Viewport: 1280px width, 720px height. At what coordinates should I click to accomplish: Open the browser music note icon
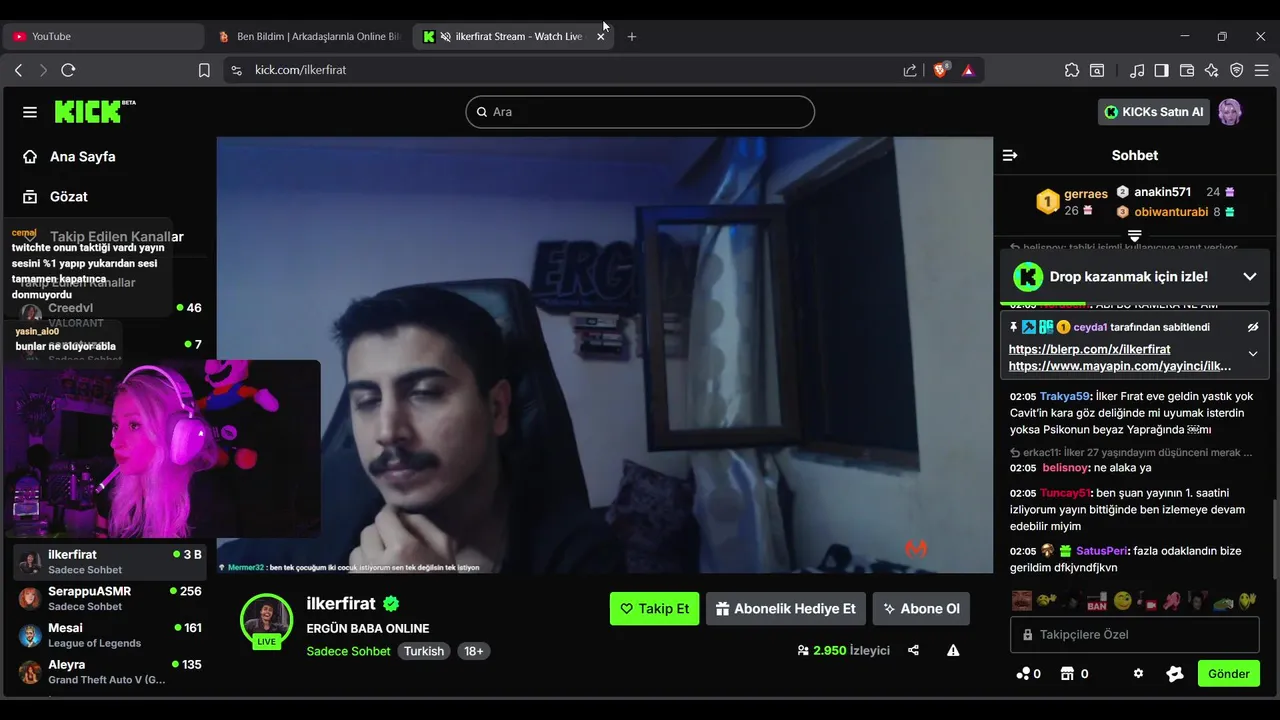tap(1137, 70)
